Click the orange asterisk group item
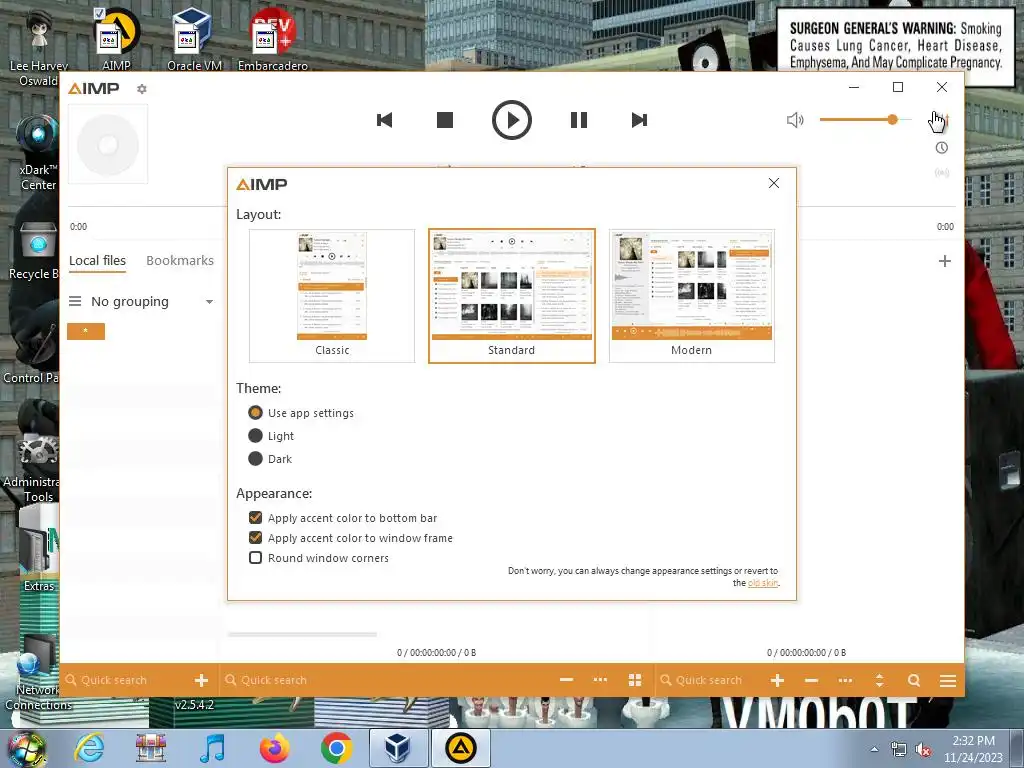The image size is (1024, 768). [86, 331]
